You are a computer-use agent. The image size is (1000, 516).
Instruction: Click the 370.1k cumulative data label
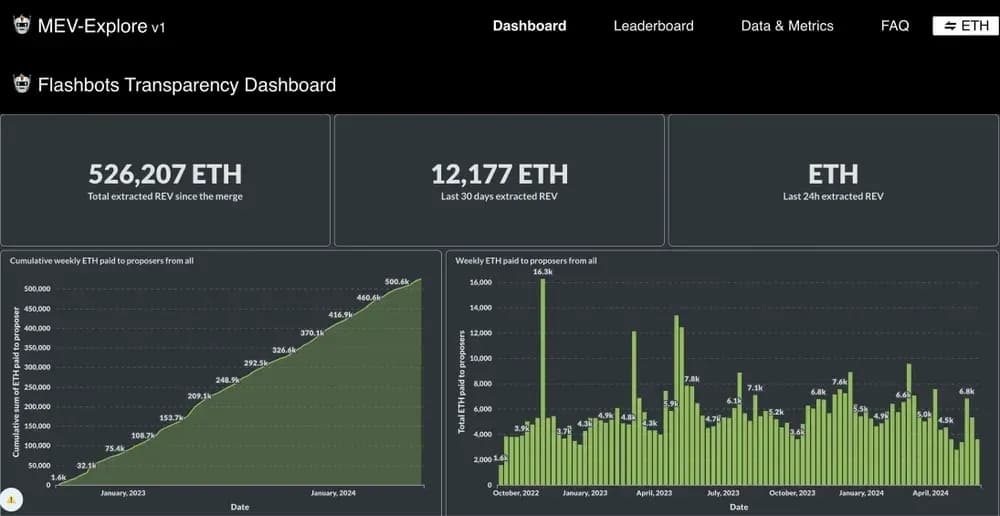(x=312, y=332)
